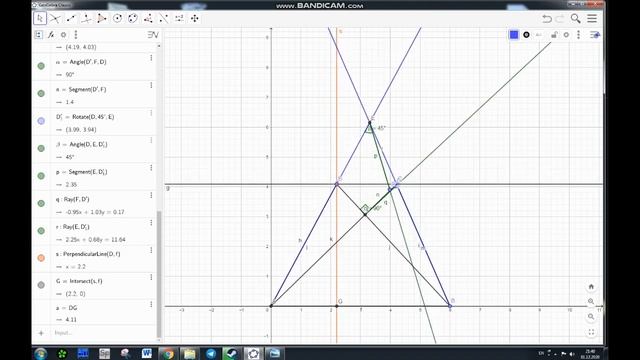Open the label style AA option
The image size is (640, 360).
point(539,35)
